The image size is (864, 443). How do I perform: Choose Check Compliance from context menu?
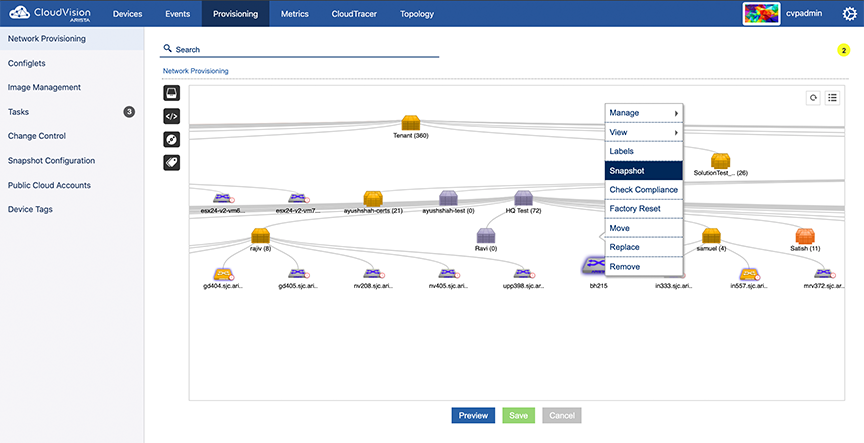click(x=644, y=190)
